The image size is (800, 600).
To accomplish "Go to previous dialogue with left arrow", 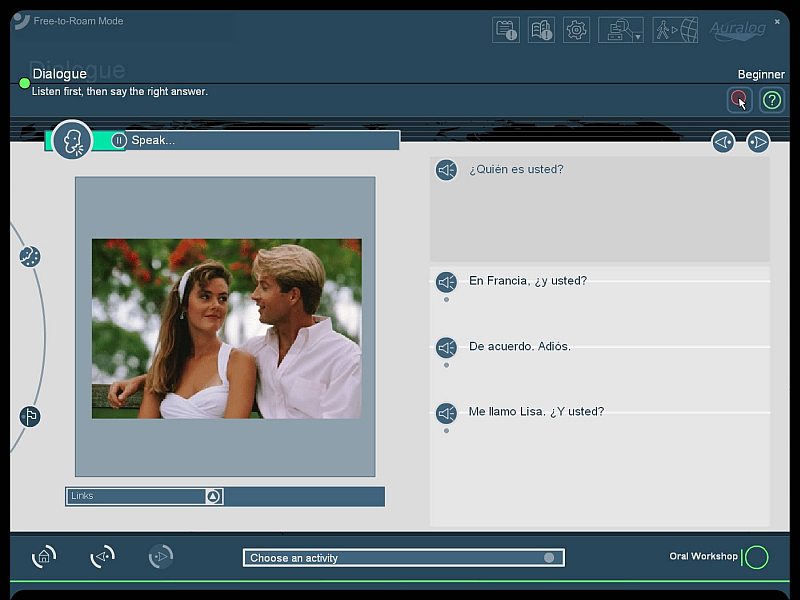I will tap(723, 142).
